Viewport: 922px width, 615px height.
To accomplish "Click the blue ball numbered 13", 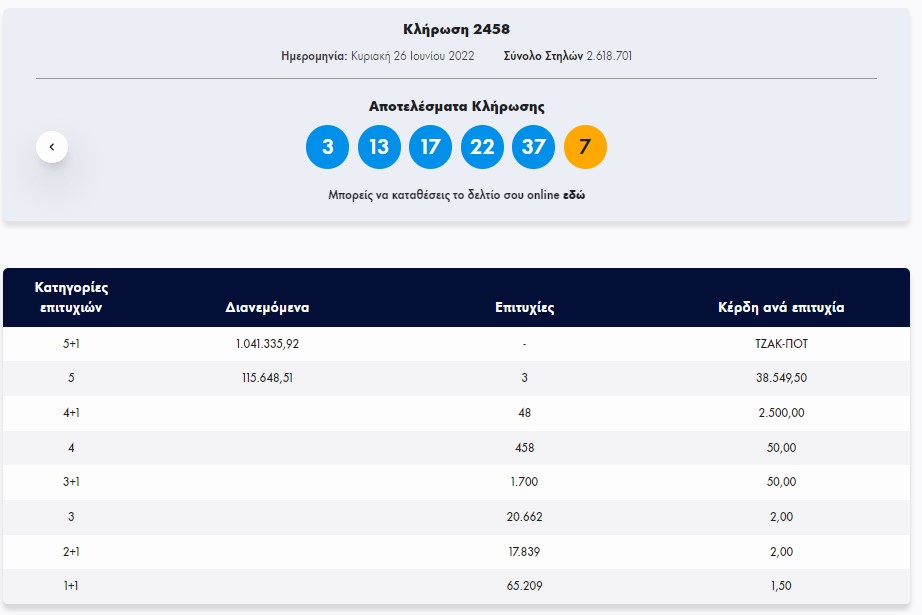I will [379, 147].
